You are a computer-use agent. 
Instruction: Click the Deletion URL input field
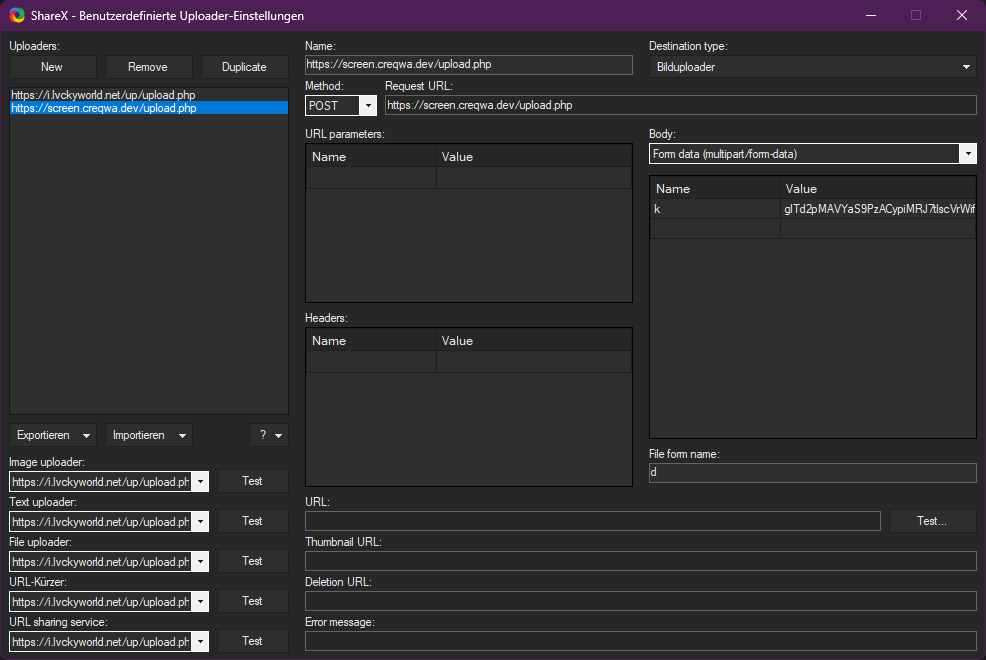coord(640,601)
